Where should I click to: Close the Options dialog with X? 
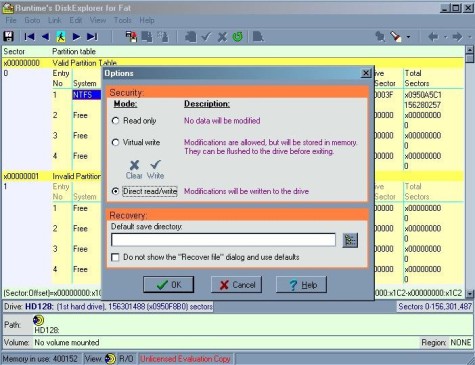point(366,73)
